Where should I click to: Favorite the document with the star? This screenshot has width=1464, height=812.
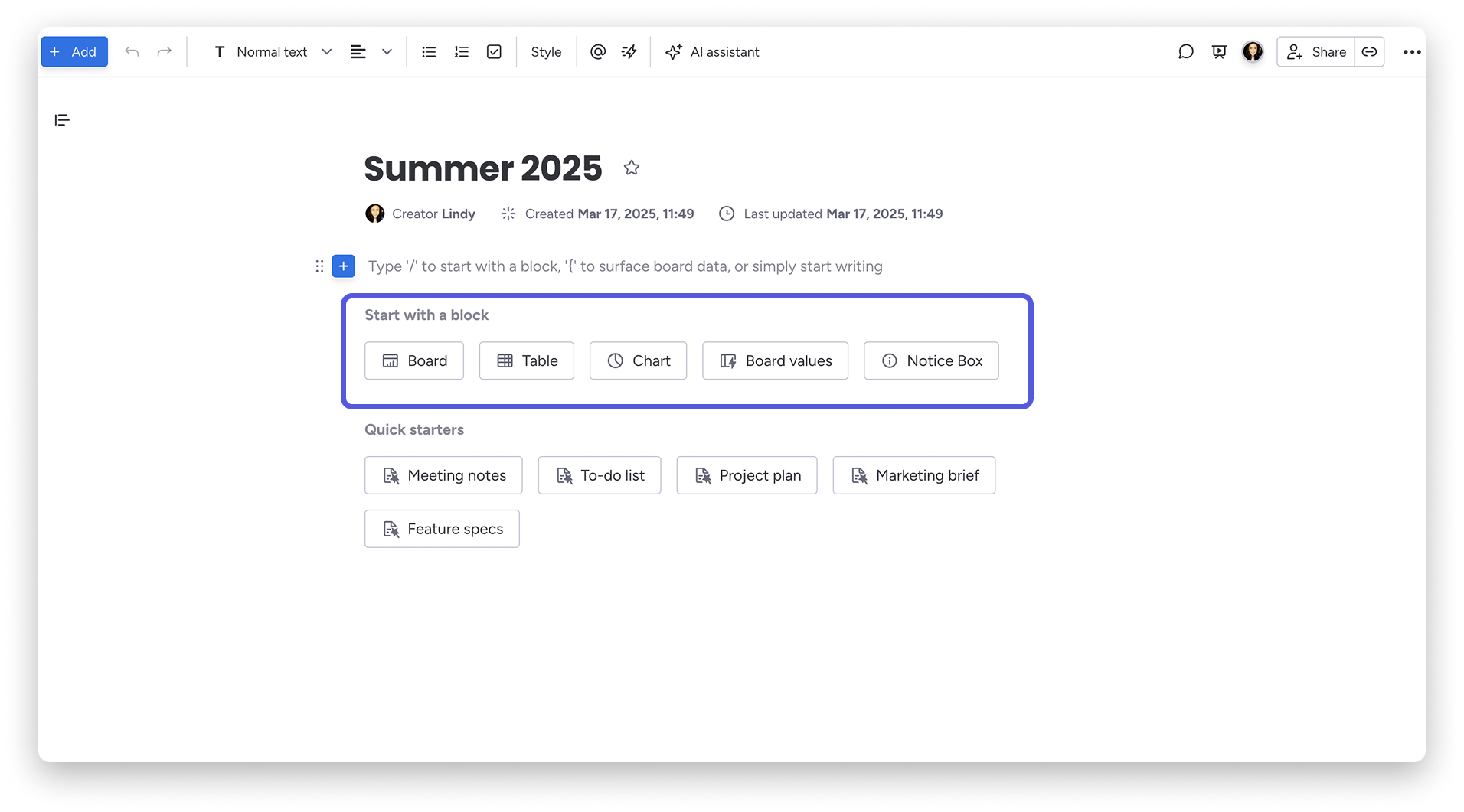click(631, 168)
